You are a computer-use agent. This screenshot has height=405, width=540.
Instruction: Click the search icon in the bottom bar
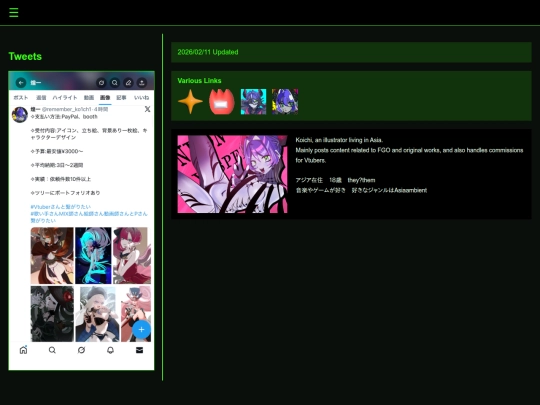(52, 350)
